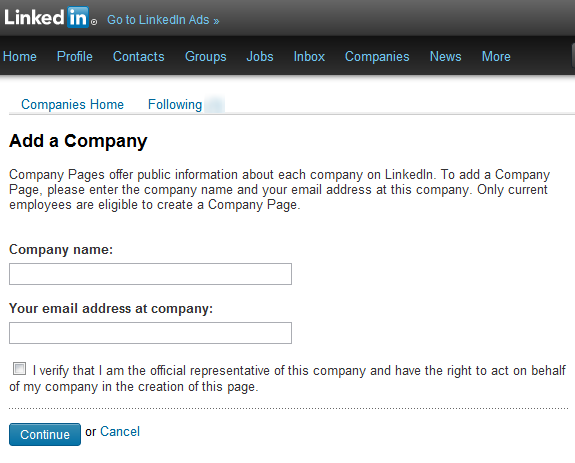The width and height of the screenshot is (575, 463).
Task: Open the Home menu item
Action: tap(19, 56)
